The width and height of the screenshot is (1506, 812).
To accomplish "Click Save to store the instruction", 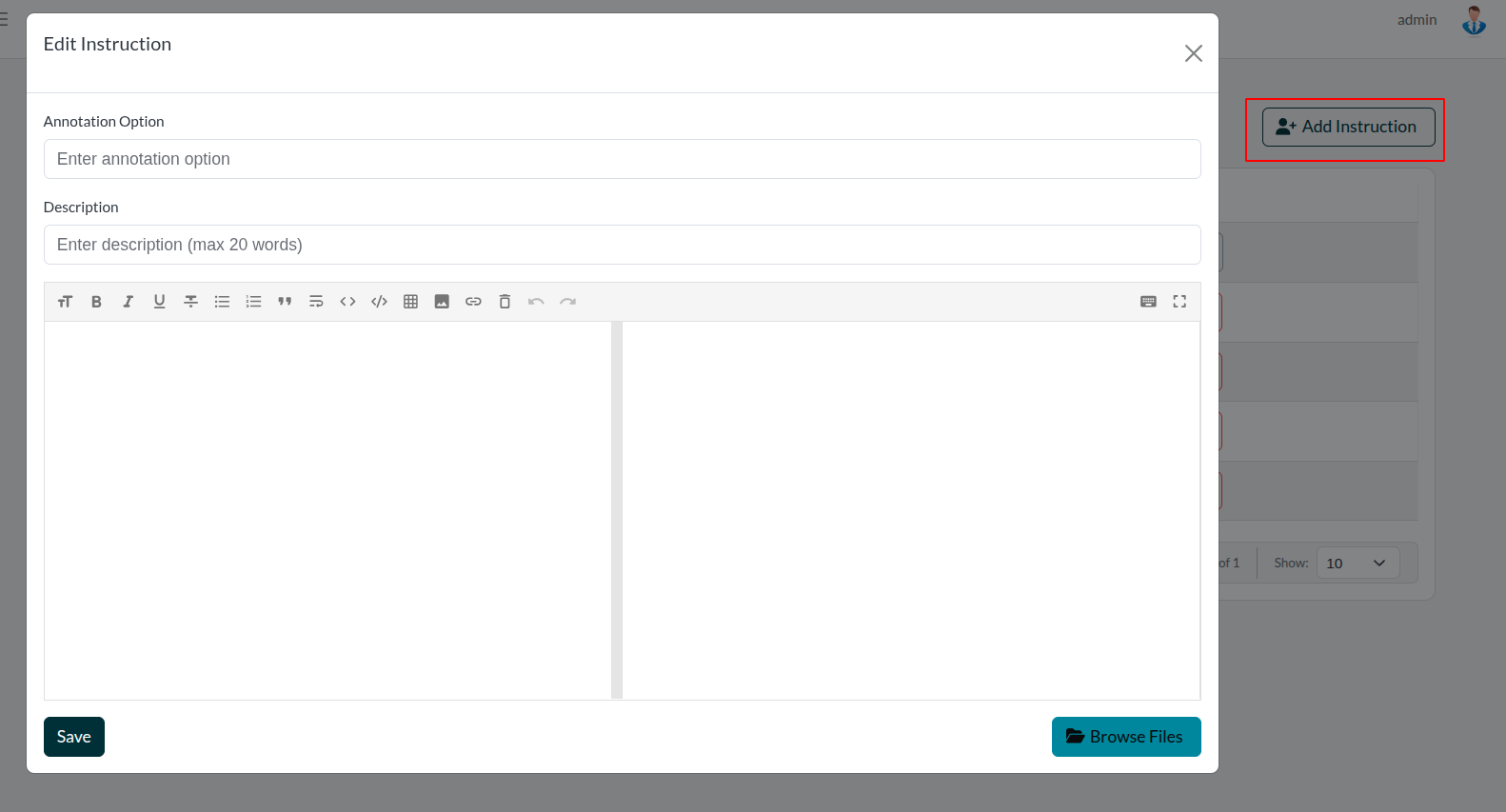I will pyautogui.click(x=74, y=737).
